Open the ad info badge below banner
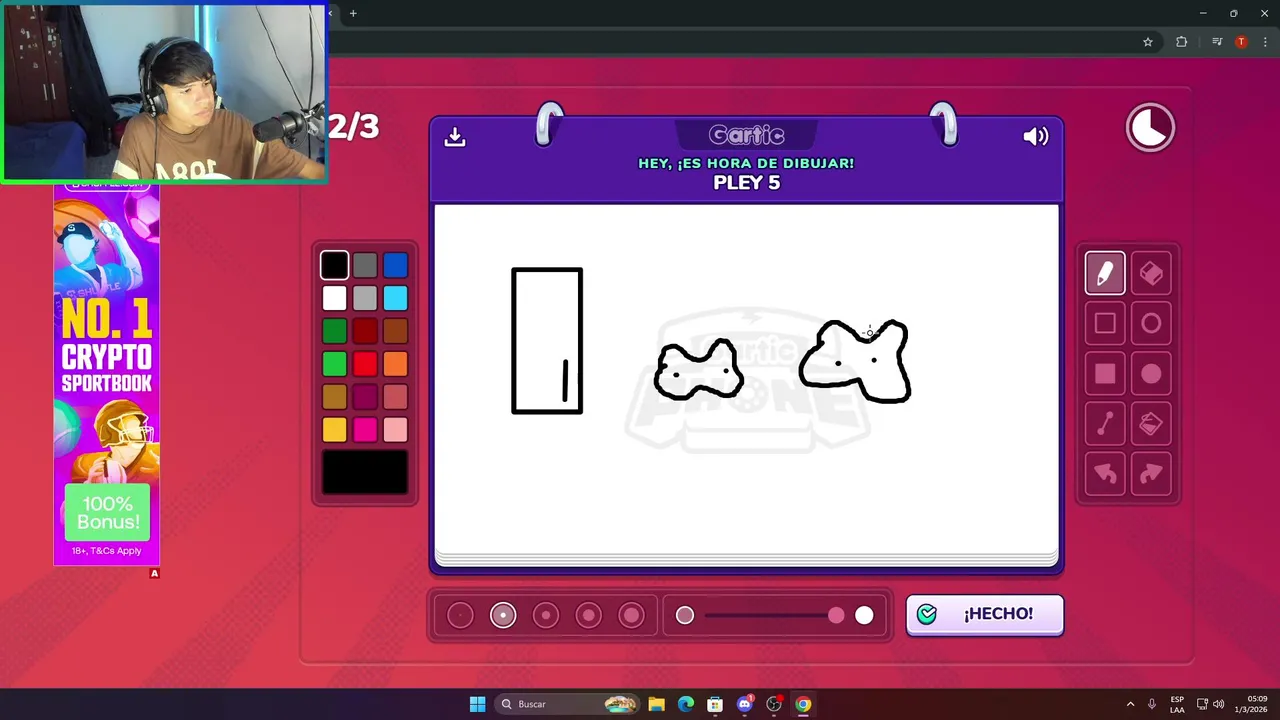1280x720 pixels. [x=154, y=573]
